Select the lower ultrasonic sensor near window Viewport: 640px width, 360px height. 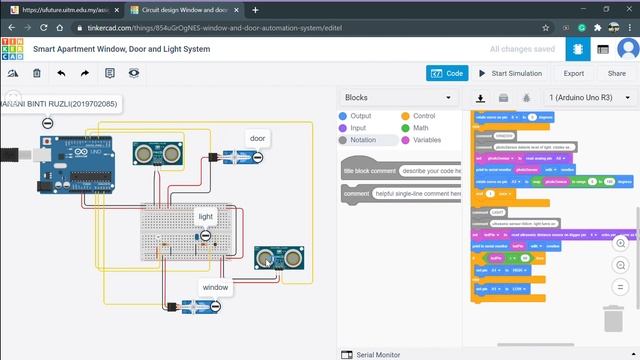pyautogui.click(x=279, y=258)
